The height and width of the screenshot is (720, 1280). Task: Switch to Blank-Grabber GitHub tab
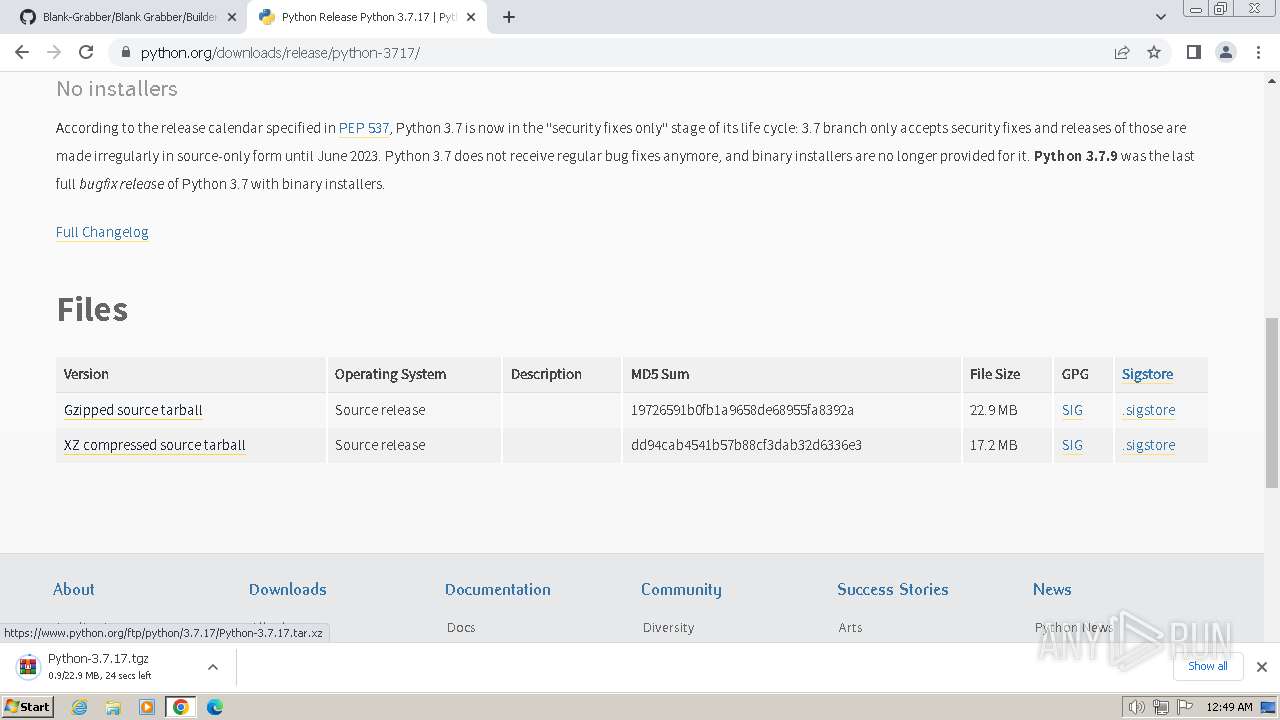point(128,17)
